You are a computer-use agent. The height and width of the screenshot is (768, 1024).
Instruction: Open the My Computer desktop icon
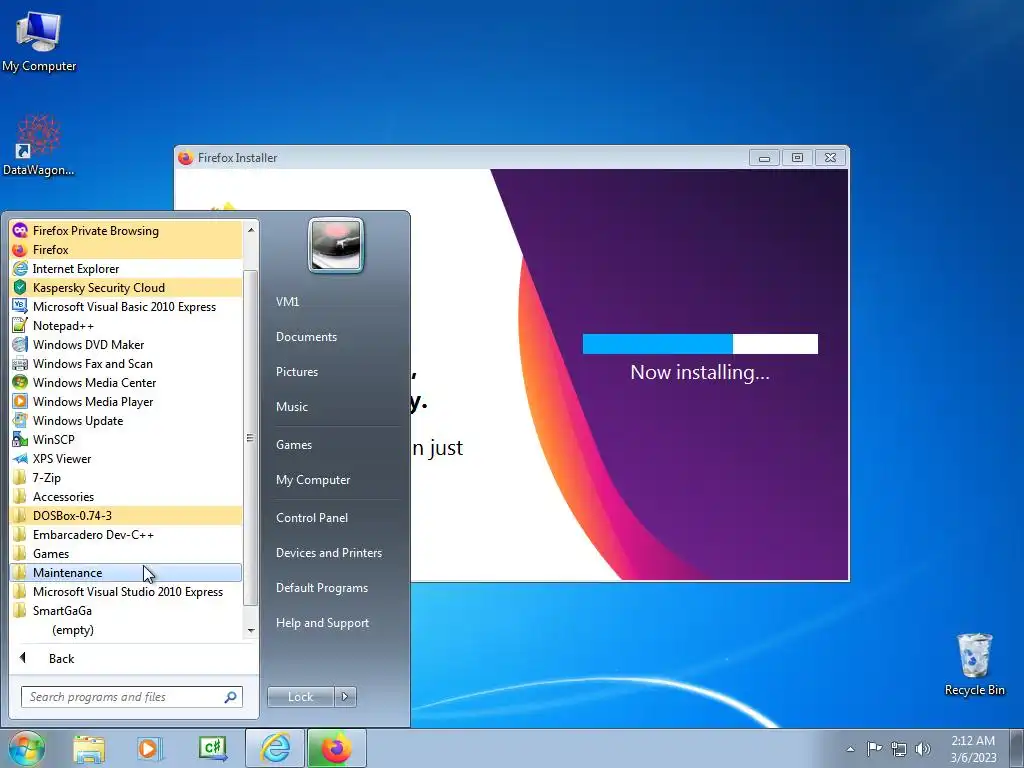pyautogui.click(x=39, y=42)
